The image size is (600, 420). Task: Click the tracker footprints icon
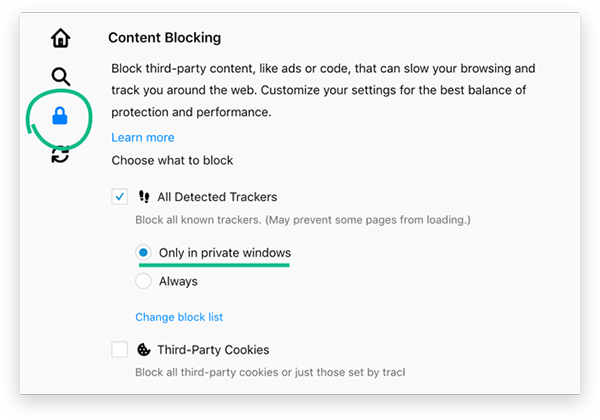tap(144, 197)
